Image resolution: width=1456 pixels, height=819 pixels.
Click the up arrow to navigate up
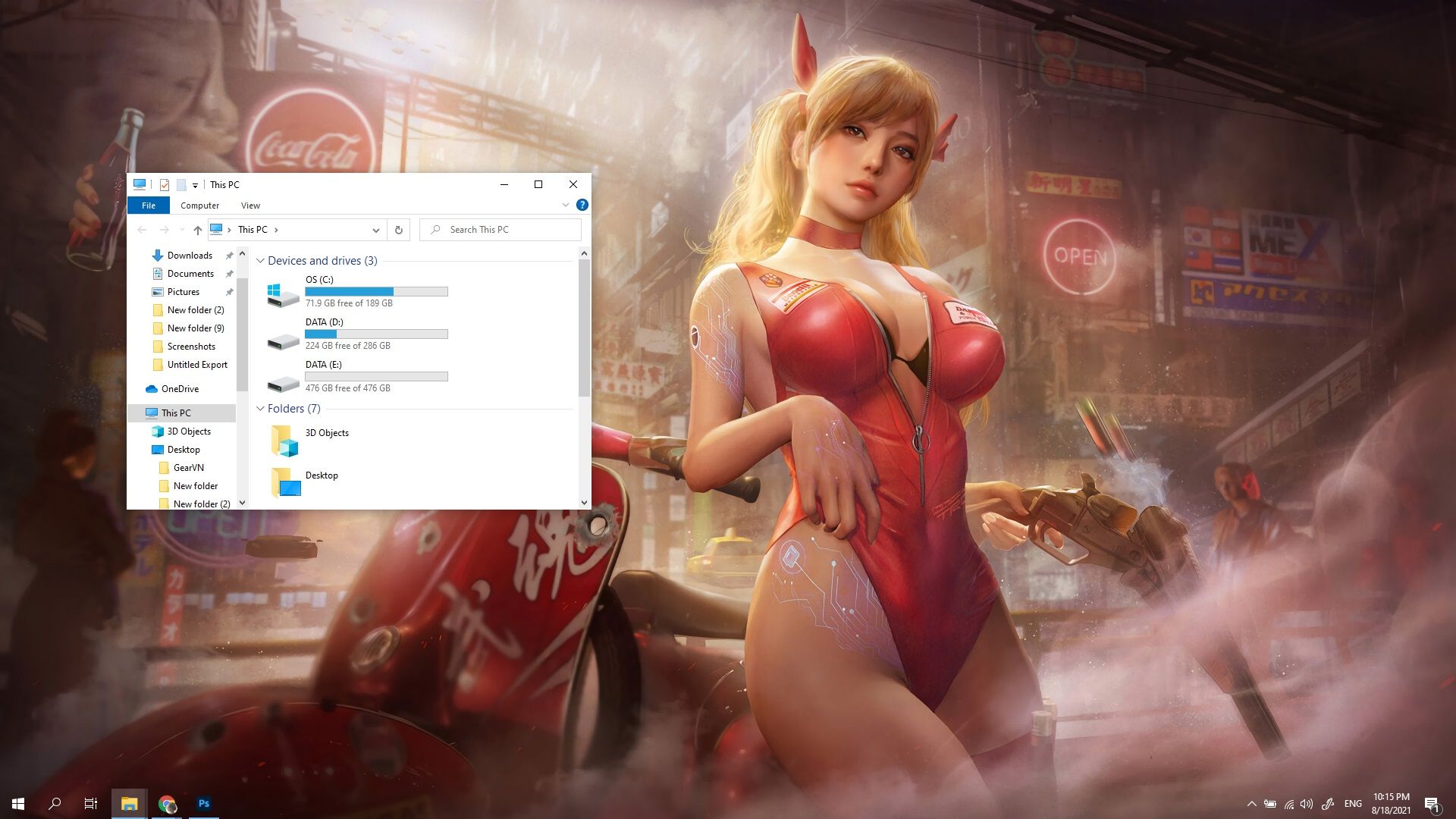point(198,229)
